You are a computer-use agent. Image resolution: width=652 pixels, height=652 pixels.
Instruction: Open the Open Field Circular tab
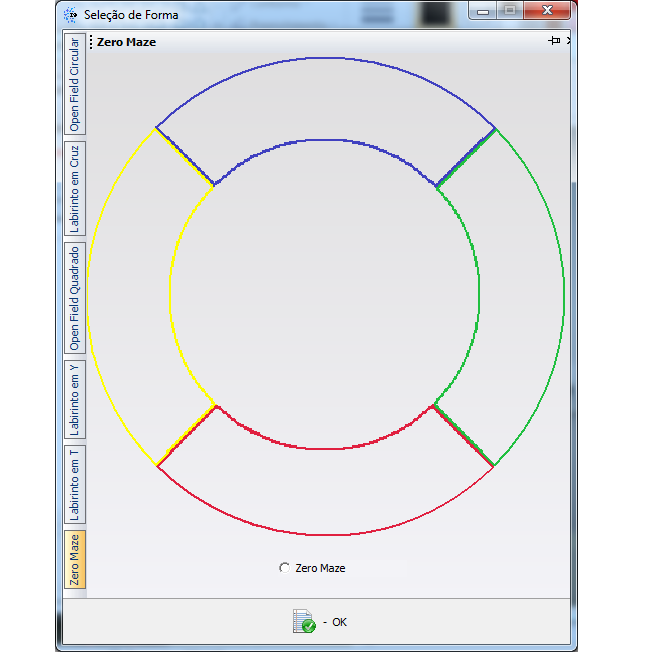click(75, 84)
